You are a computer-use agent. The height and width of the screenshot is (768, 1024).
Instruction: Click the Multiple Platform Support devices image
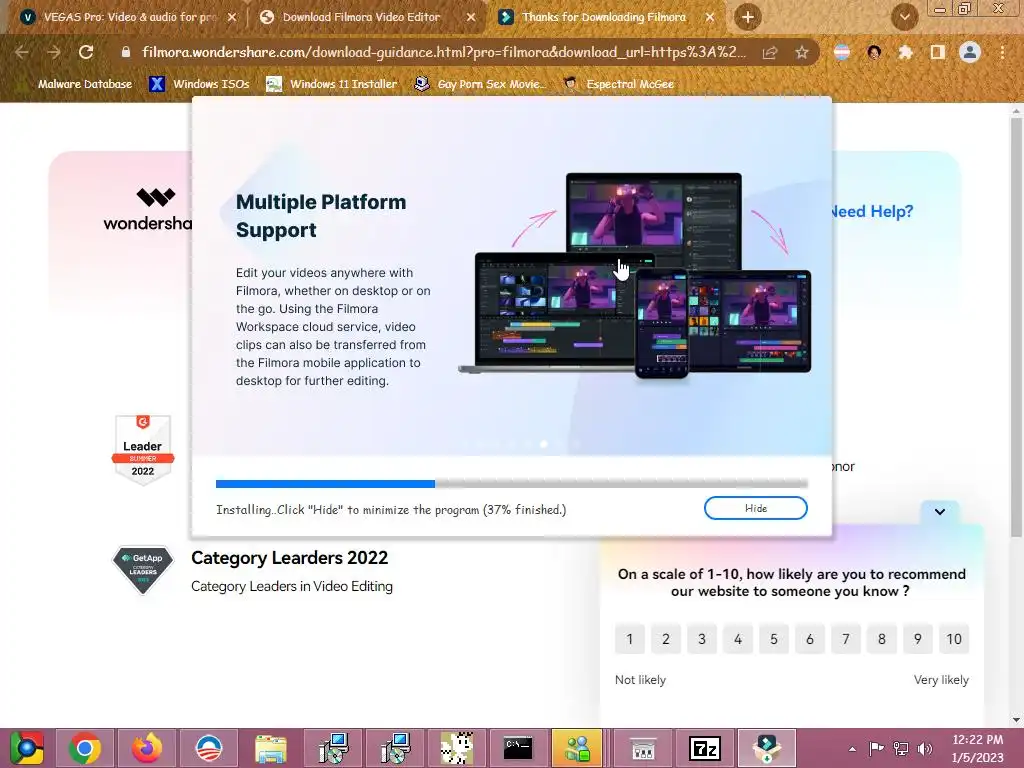(x=635, y=275)
